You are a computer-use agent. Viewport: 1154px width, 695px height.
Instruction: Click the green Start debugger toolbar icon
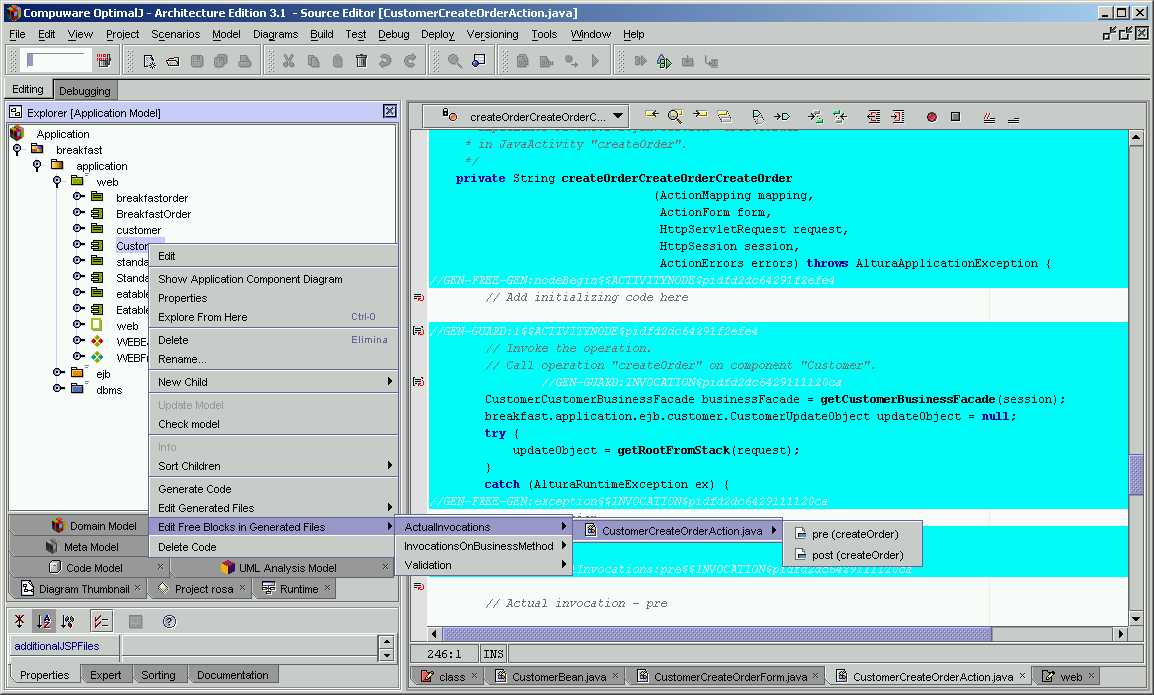point(664,61)
